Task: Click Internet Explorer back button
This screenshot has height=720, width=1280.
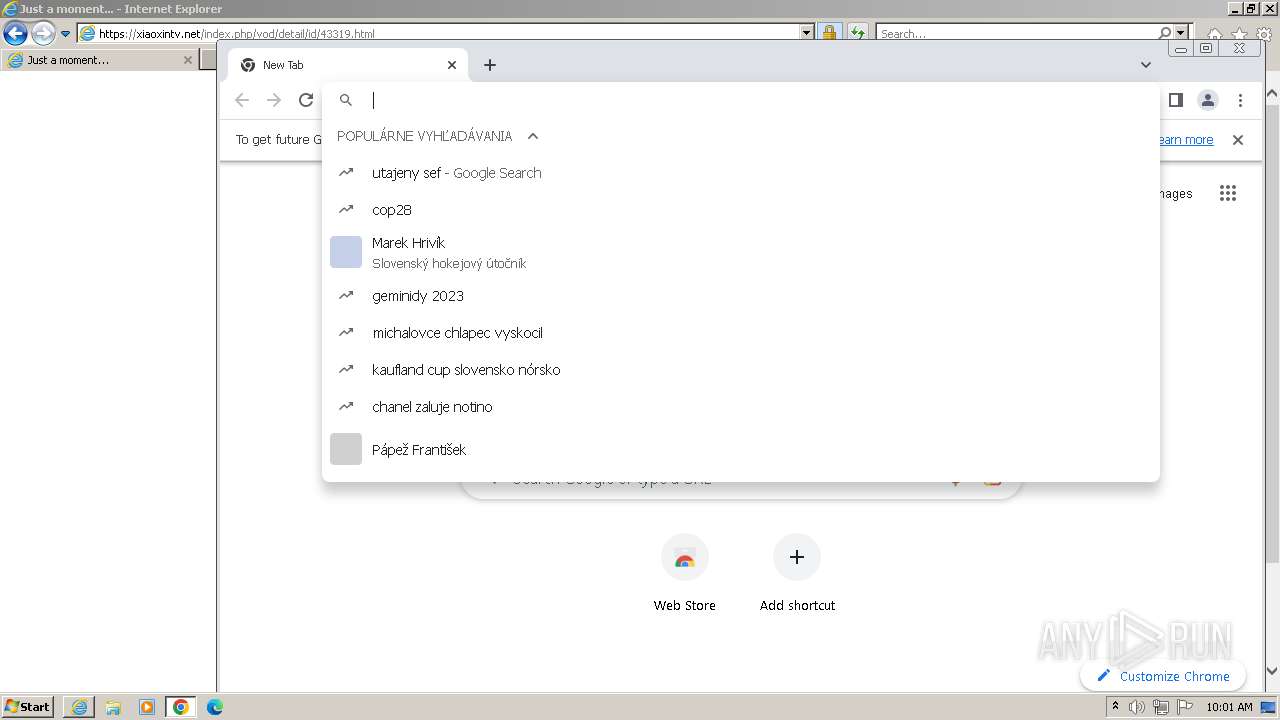Action: pos(15,33)
